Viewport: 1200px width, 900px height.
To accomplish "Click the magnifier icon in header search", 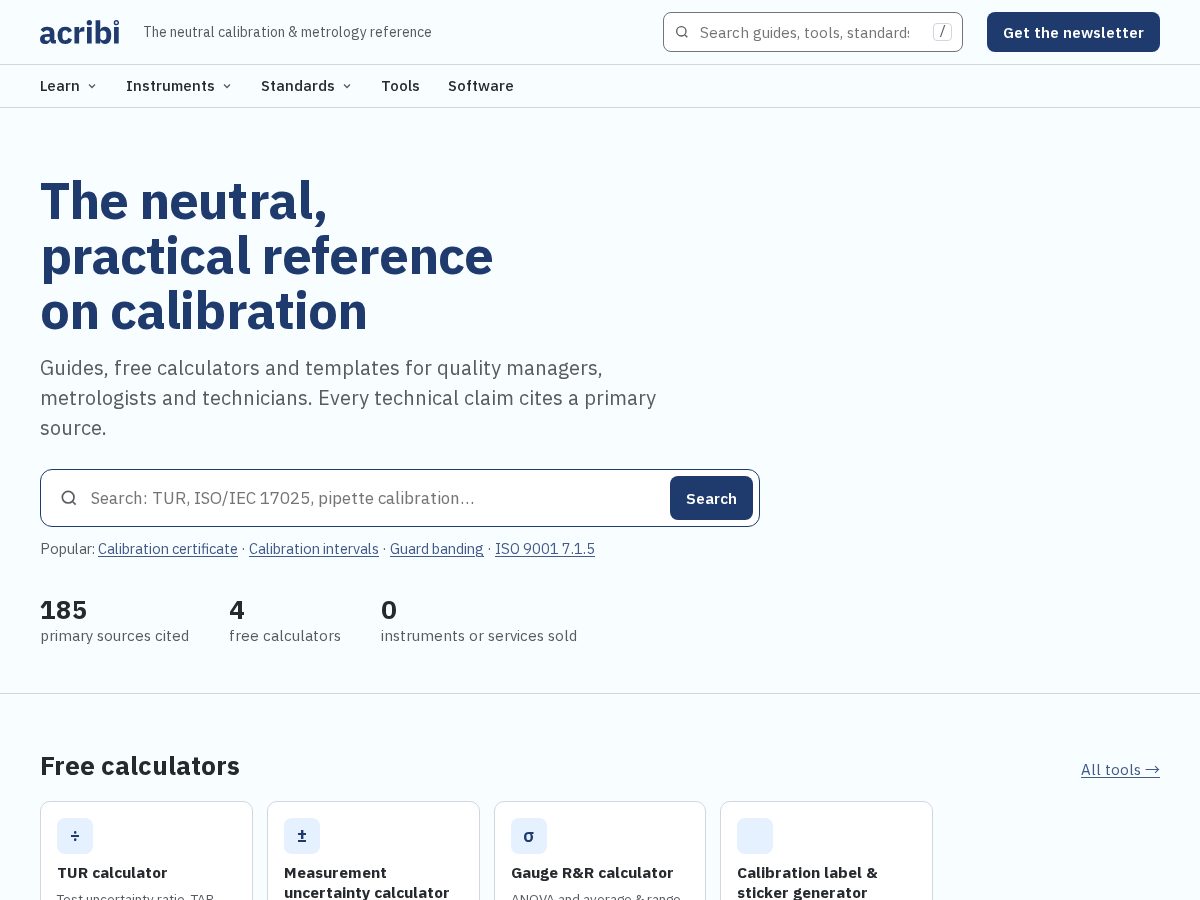I will [x=682, y=32].
